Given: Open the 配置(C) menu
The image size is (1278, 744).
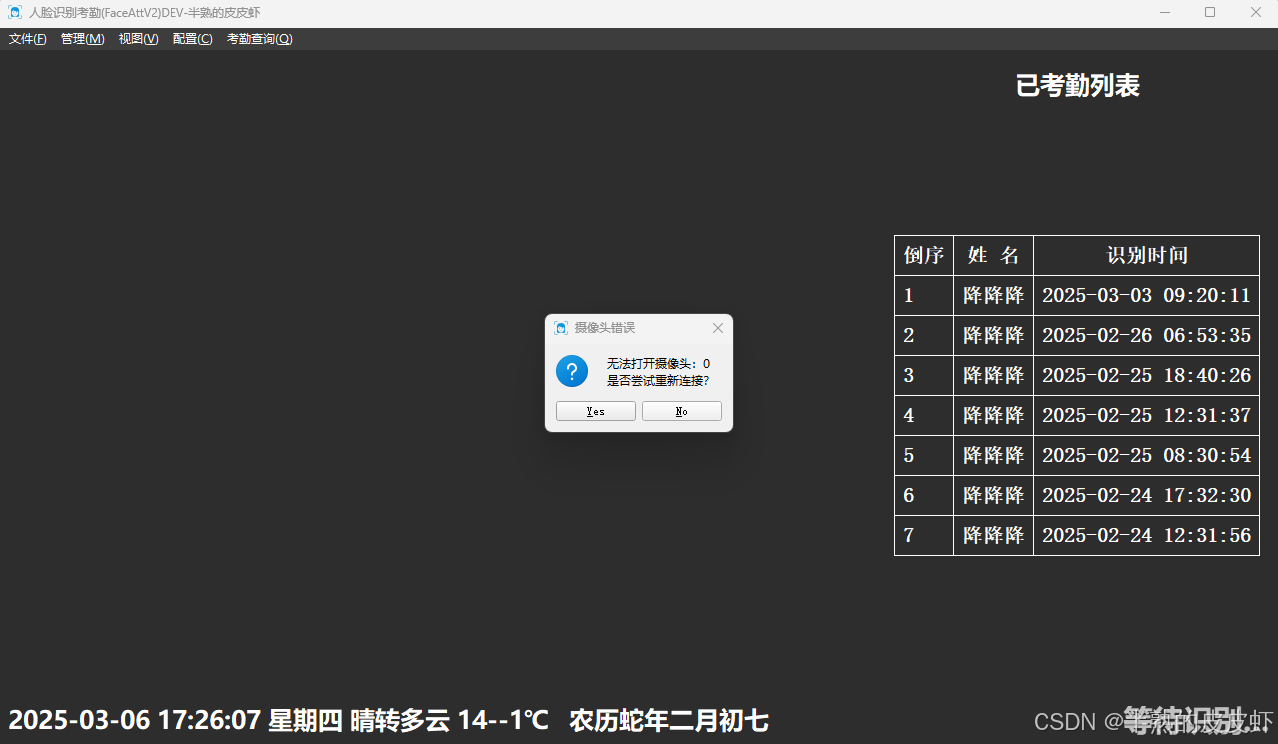Looking at the screenshot, I should 192,39.
